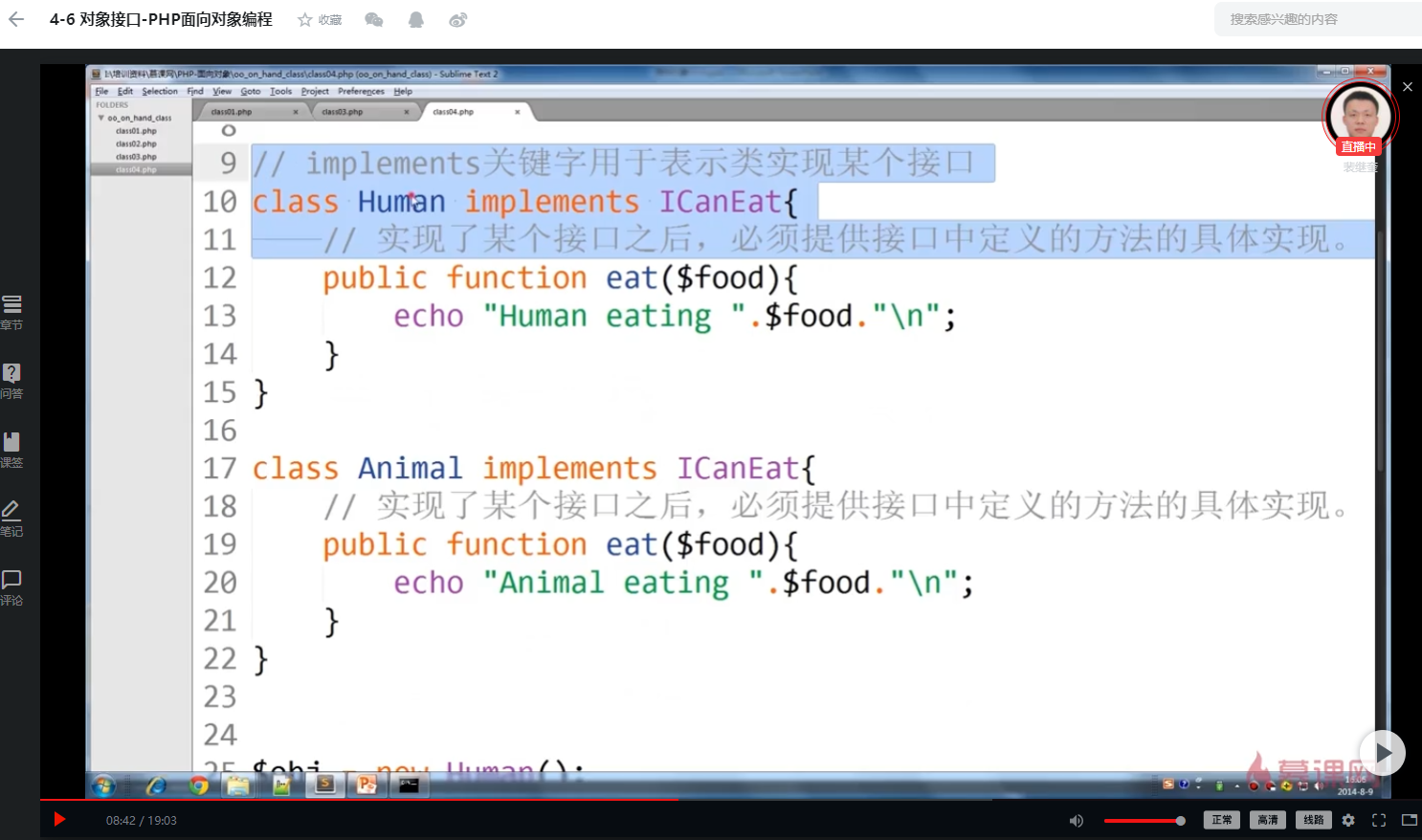Open the 正常 playback speed selector

pyautogui.click(x=1222, y=820)
